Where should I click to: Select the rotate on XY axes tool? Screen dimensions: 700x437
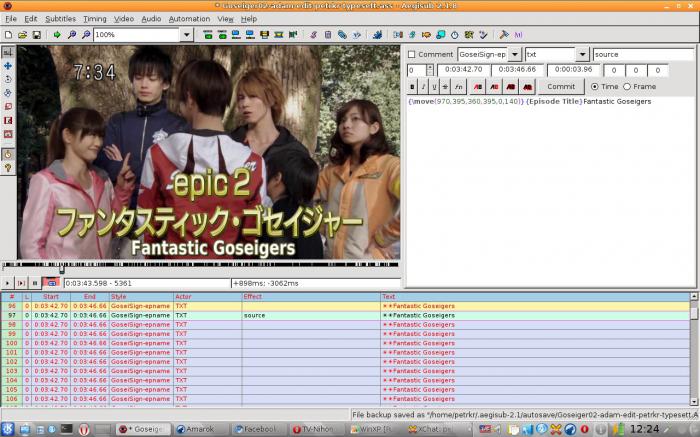pyautogui.click(x=8, y=93)
